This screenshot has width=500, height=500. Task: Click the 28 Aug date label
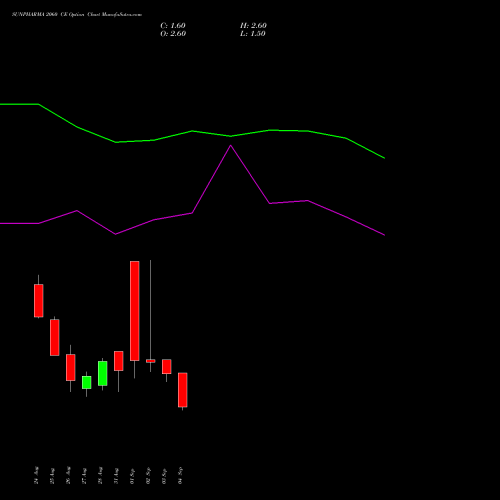[100, 475]
